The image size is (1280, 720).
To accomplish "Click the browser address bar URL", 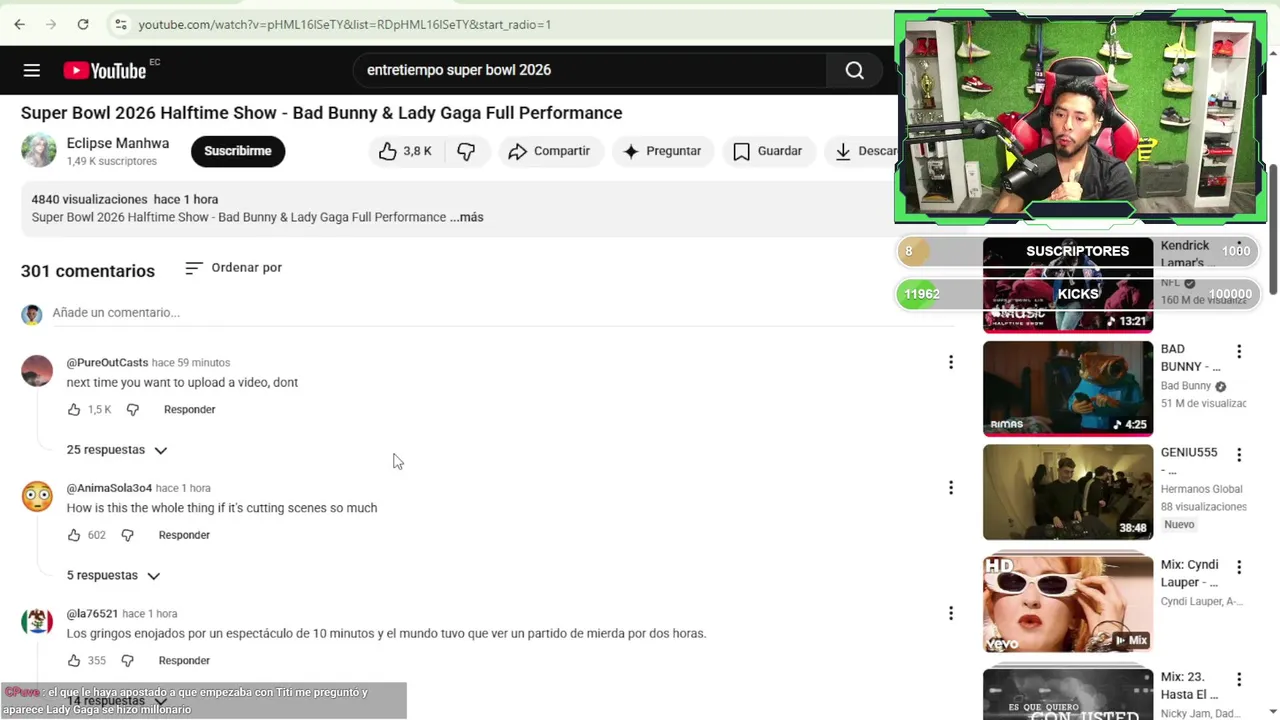I will pyautogui.click(x=345, y=24).
